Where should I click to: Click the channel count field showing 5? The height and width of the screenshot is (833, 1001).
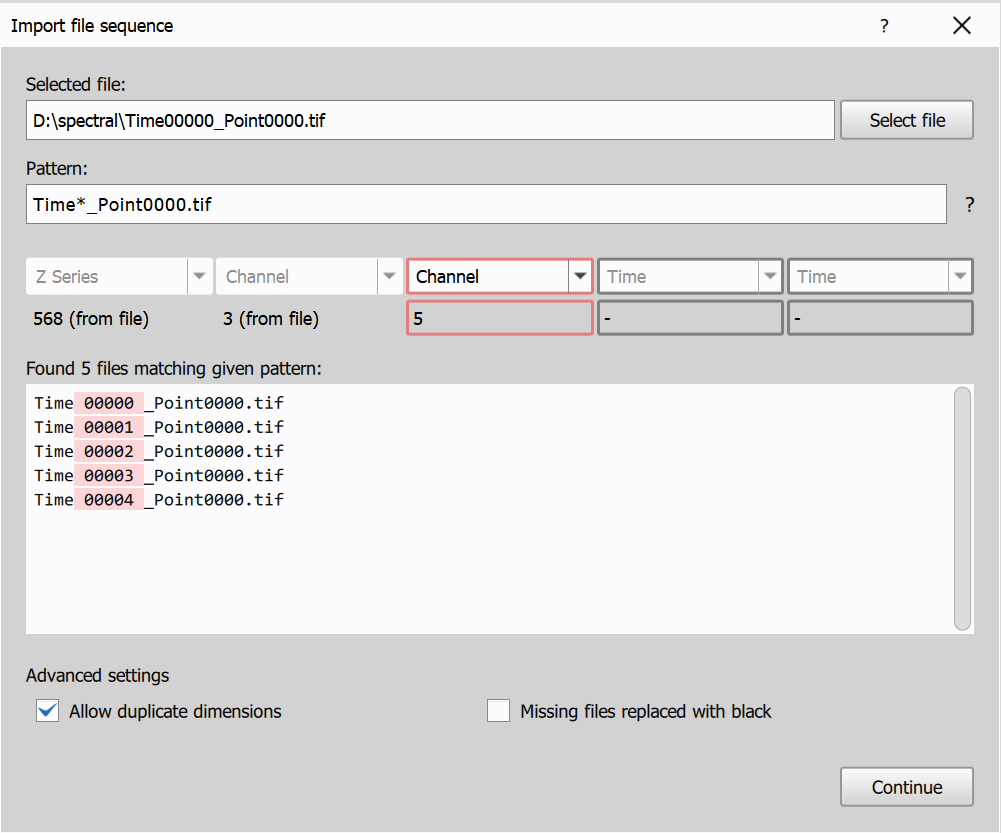499,317
